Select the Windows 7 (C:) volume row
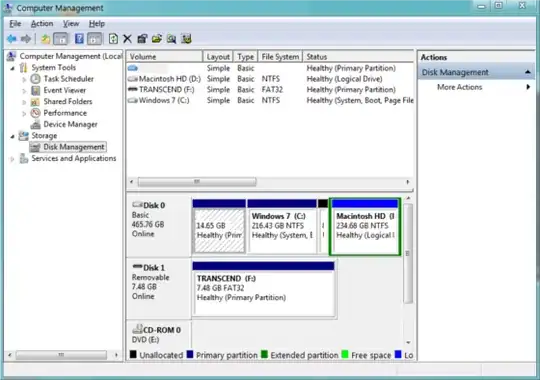 coord(270,100)
